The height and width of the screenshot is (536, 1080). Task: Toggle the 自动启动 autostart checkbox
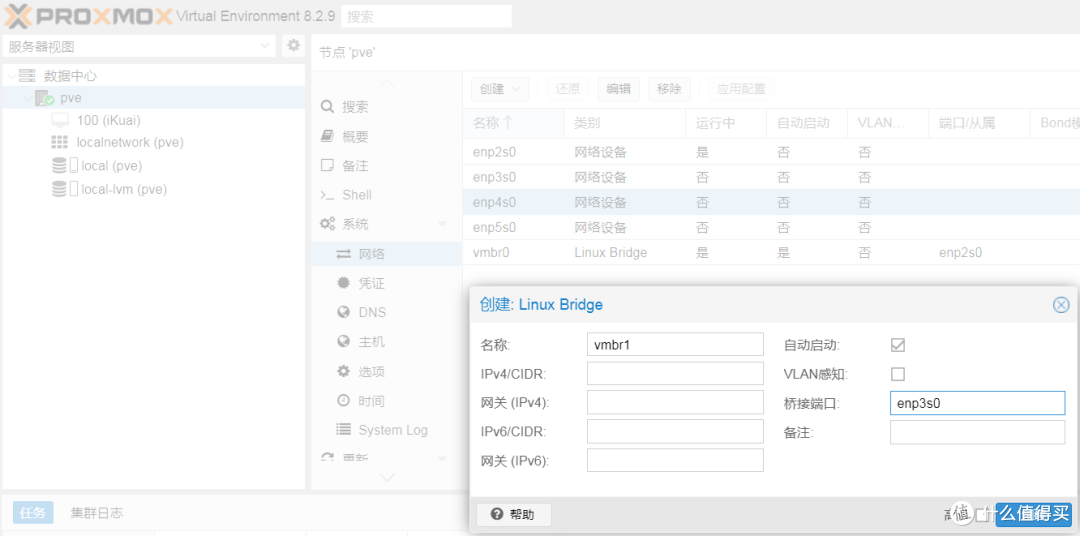coord(897,345)
